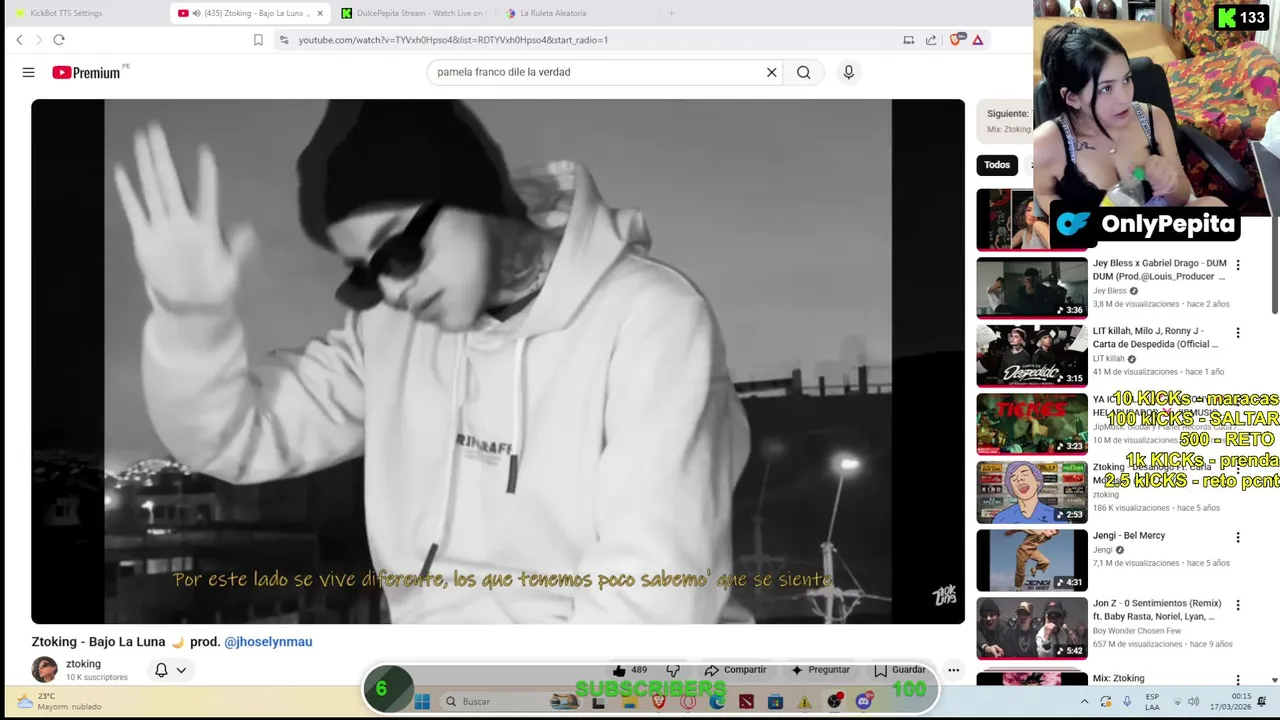
Task: Show hidden tray icons chevron
Action: (x=1084, y=702)
